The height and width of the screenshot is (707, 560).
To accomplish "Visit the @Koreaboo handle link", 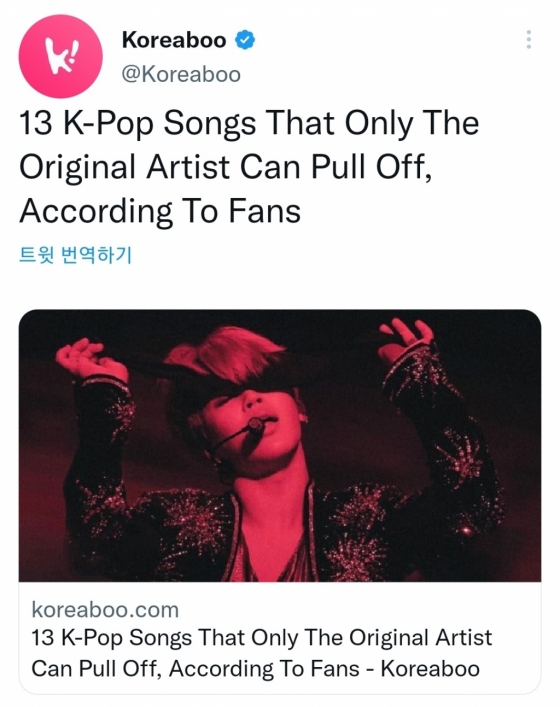I will 181,74.
